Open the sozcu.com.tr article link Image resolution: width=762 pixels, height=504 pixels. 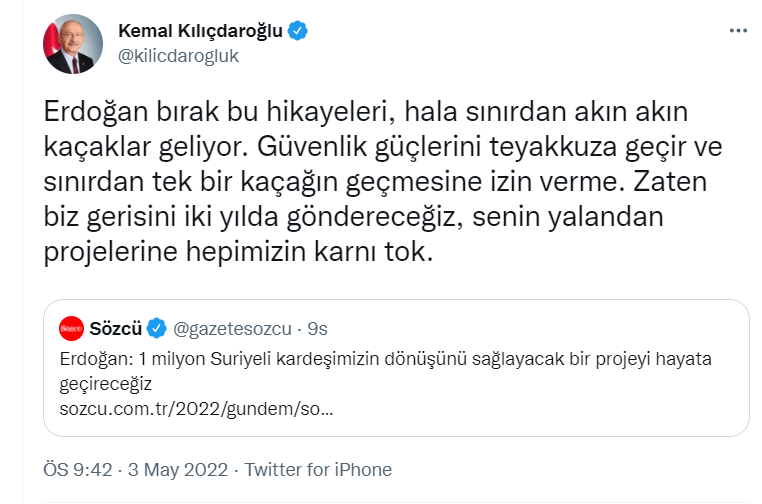click(x=196, y=409)
